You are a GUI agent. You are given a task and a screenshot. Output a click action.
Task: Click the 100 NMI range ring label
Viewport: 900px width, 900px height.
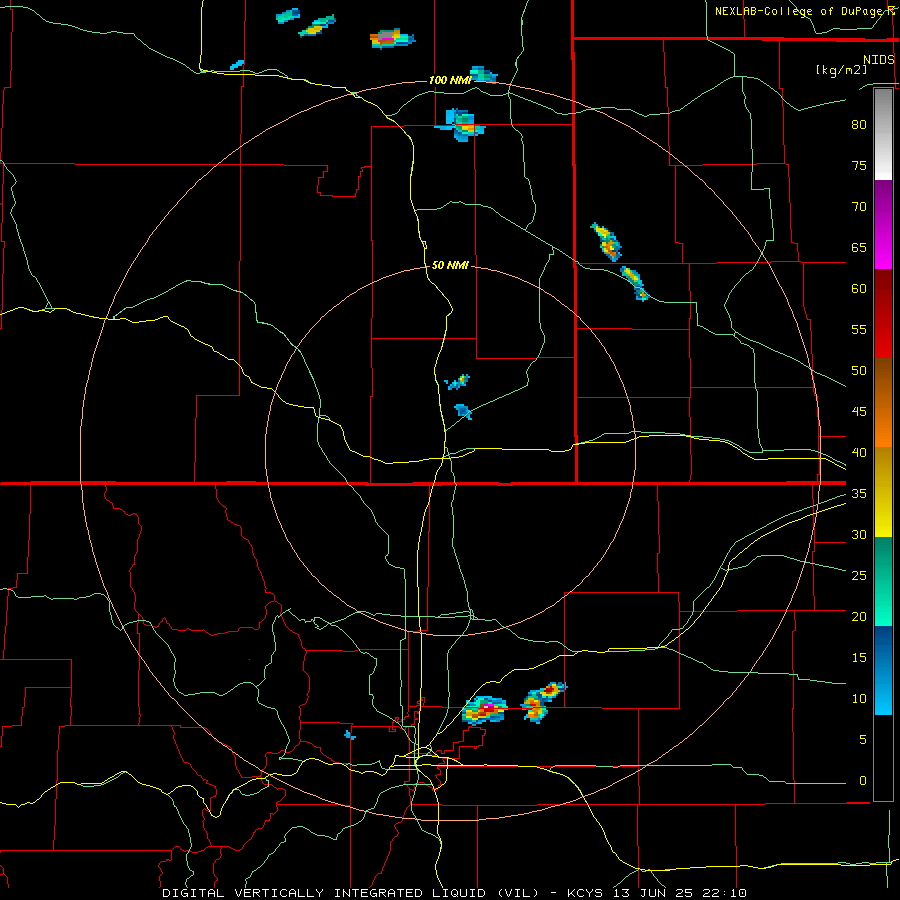450,80
